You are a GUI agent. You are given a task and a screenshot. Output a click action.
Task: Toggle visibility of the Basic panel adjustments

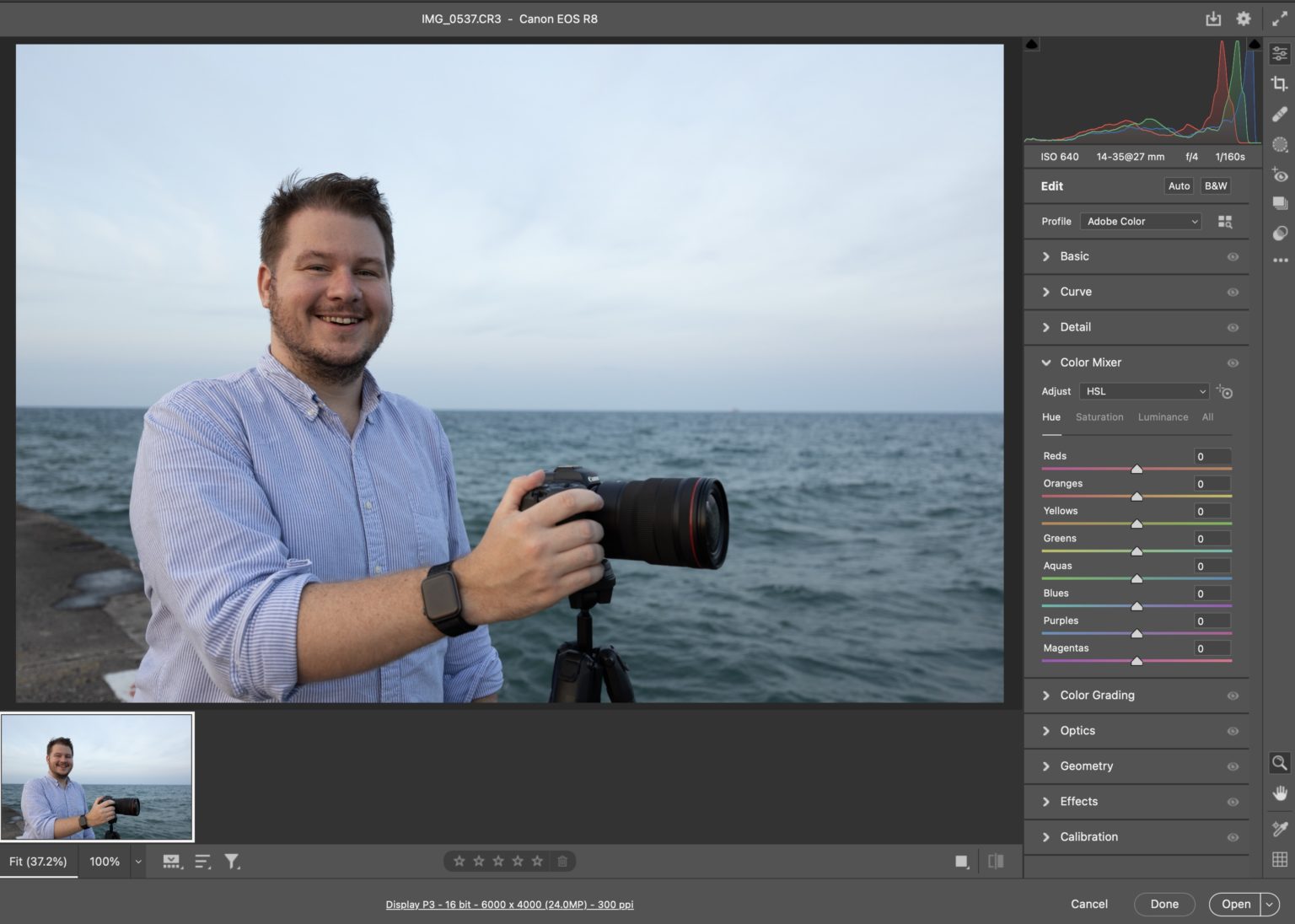point(1232,256)
